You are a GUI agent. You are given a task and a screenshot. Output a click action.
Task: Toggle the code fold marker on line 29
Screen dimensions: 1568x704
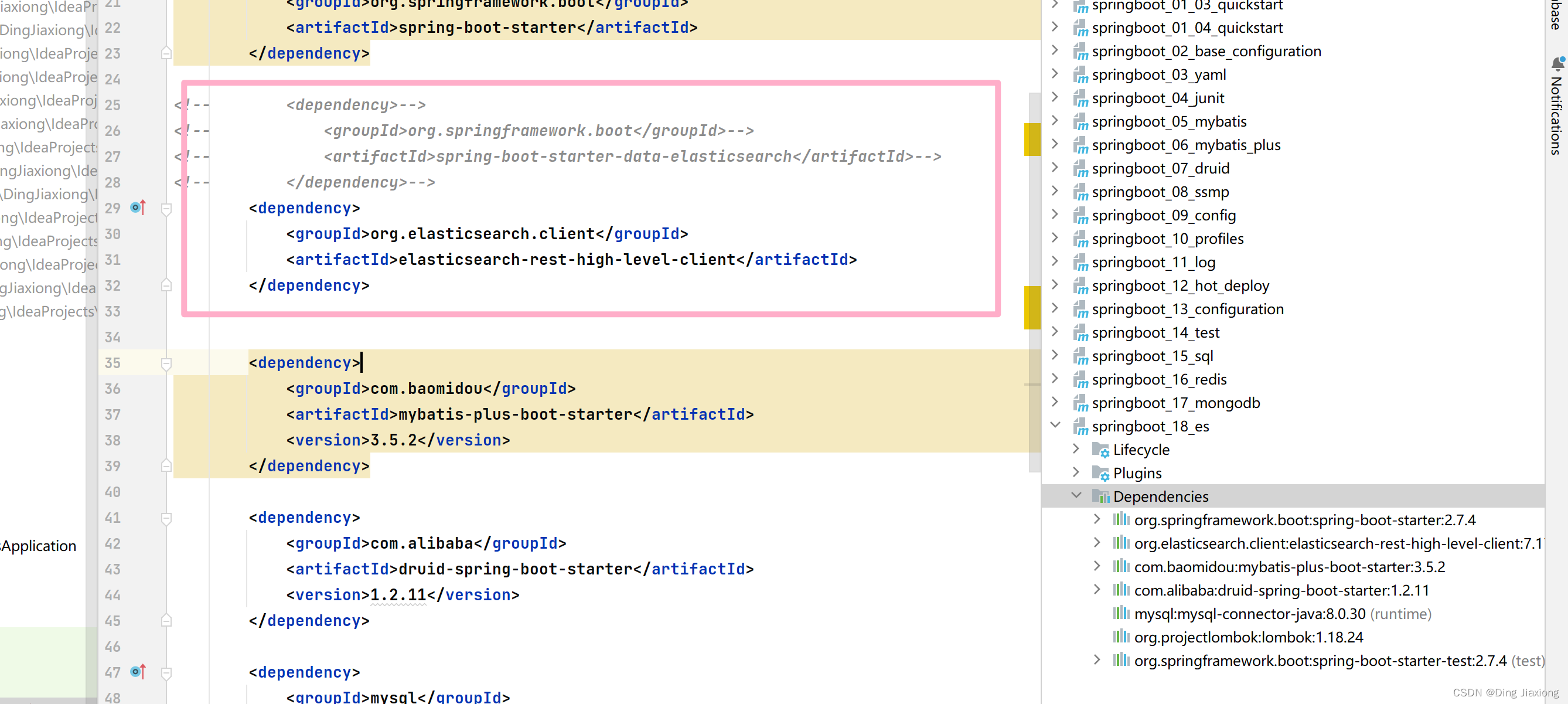166,209
